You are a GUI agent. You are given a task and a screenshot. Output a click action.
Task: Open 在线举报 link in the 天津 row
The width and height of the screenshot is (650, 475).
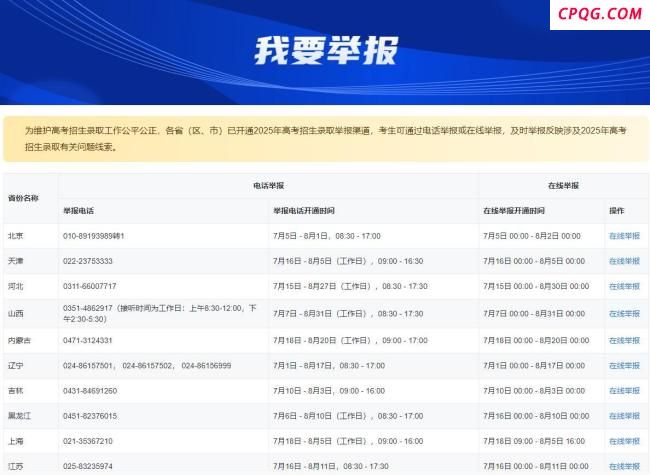(624, 261)
